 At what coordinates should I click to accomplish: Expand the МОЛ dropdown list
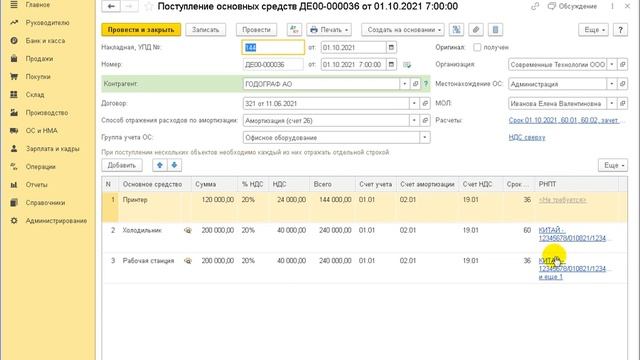pos(612,103)
